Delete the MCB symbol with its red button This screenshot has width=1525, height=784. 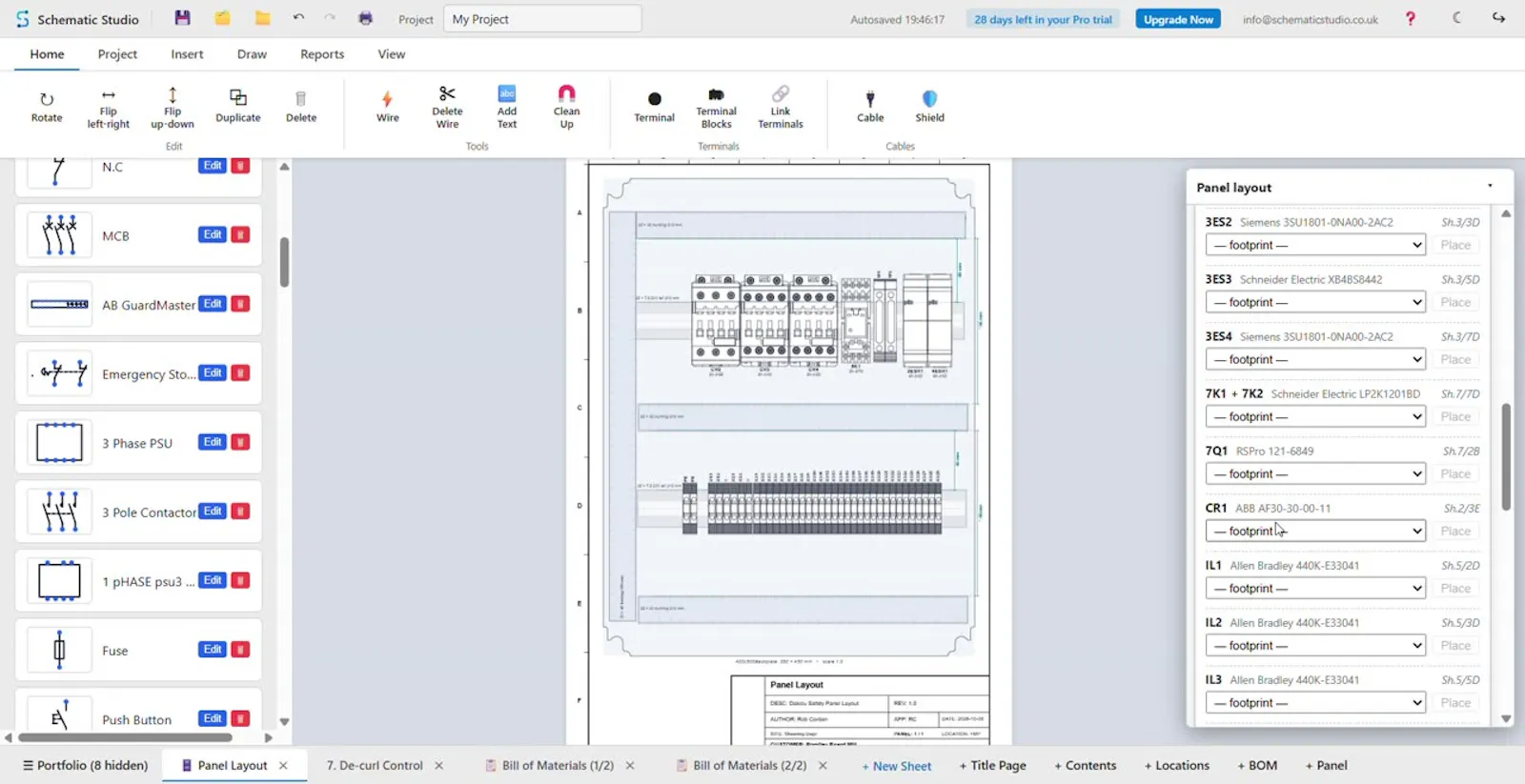[x=241, y=234]
